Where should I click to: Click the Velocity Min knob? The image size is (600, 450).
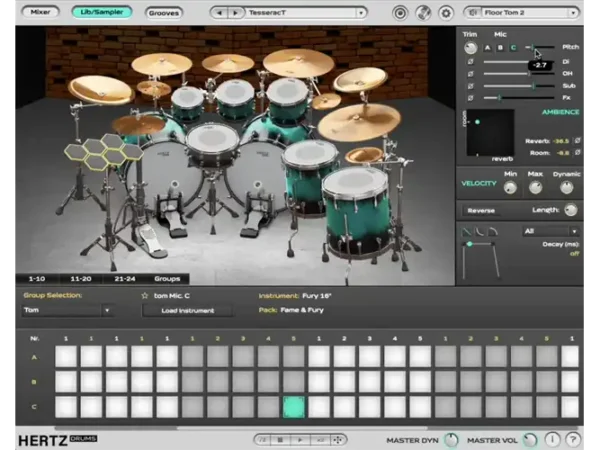(510, 188)
